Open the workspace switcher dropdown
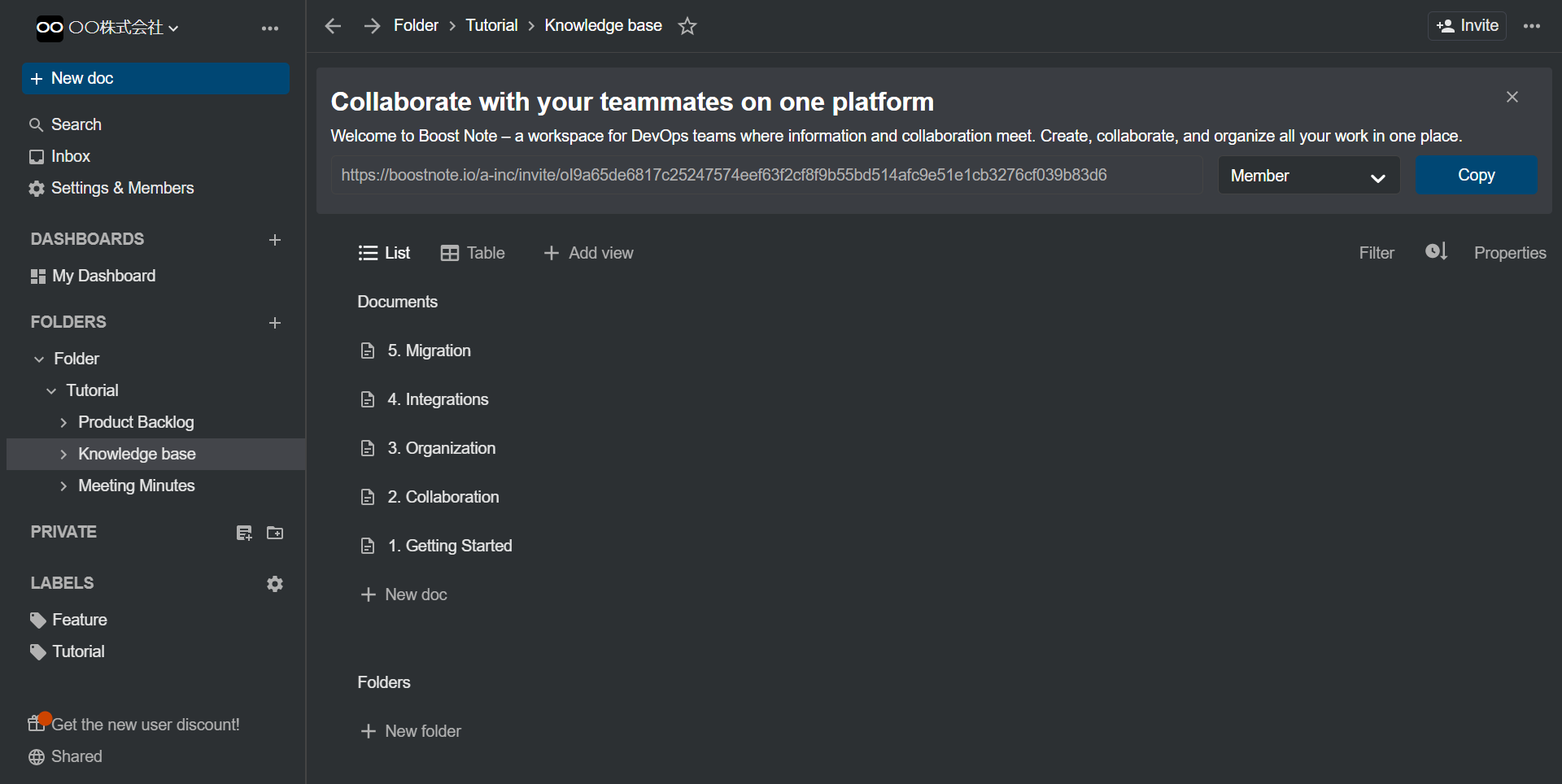The height and width of the screenshot is (784, 1562). pos(107,28)
